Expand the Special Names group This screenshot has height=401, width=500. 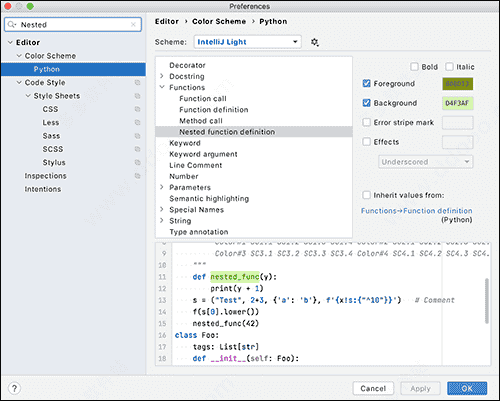162,209
